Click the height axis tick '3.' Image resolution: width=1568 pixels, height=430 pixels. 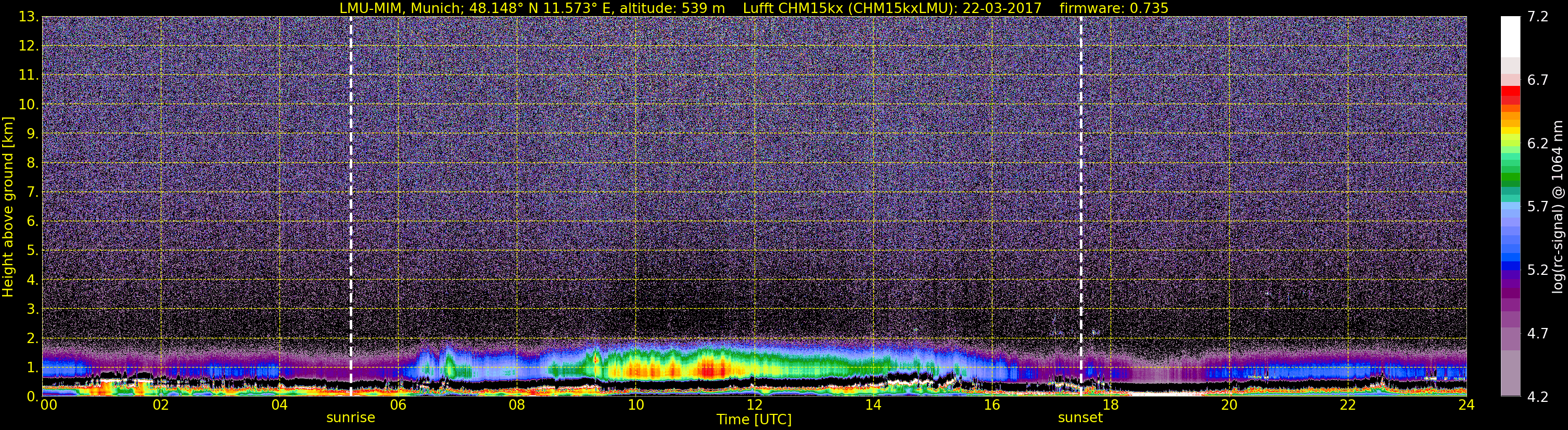point(33,309)
